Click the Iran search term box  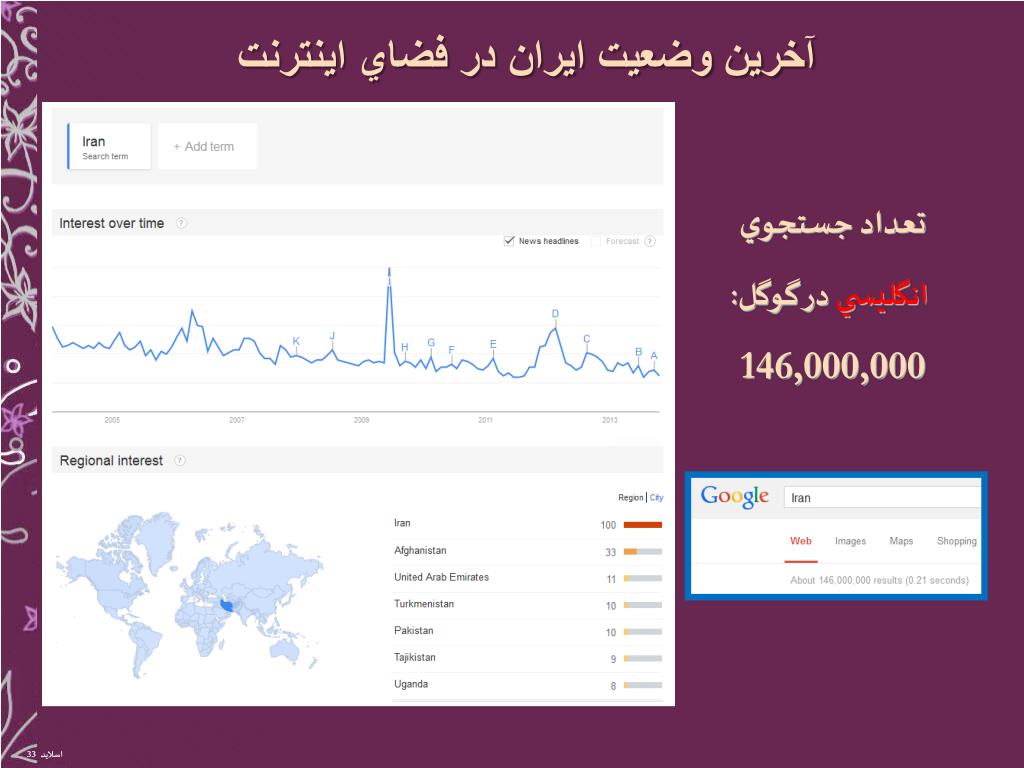(109, 146)
